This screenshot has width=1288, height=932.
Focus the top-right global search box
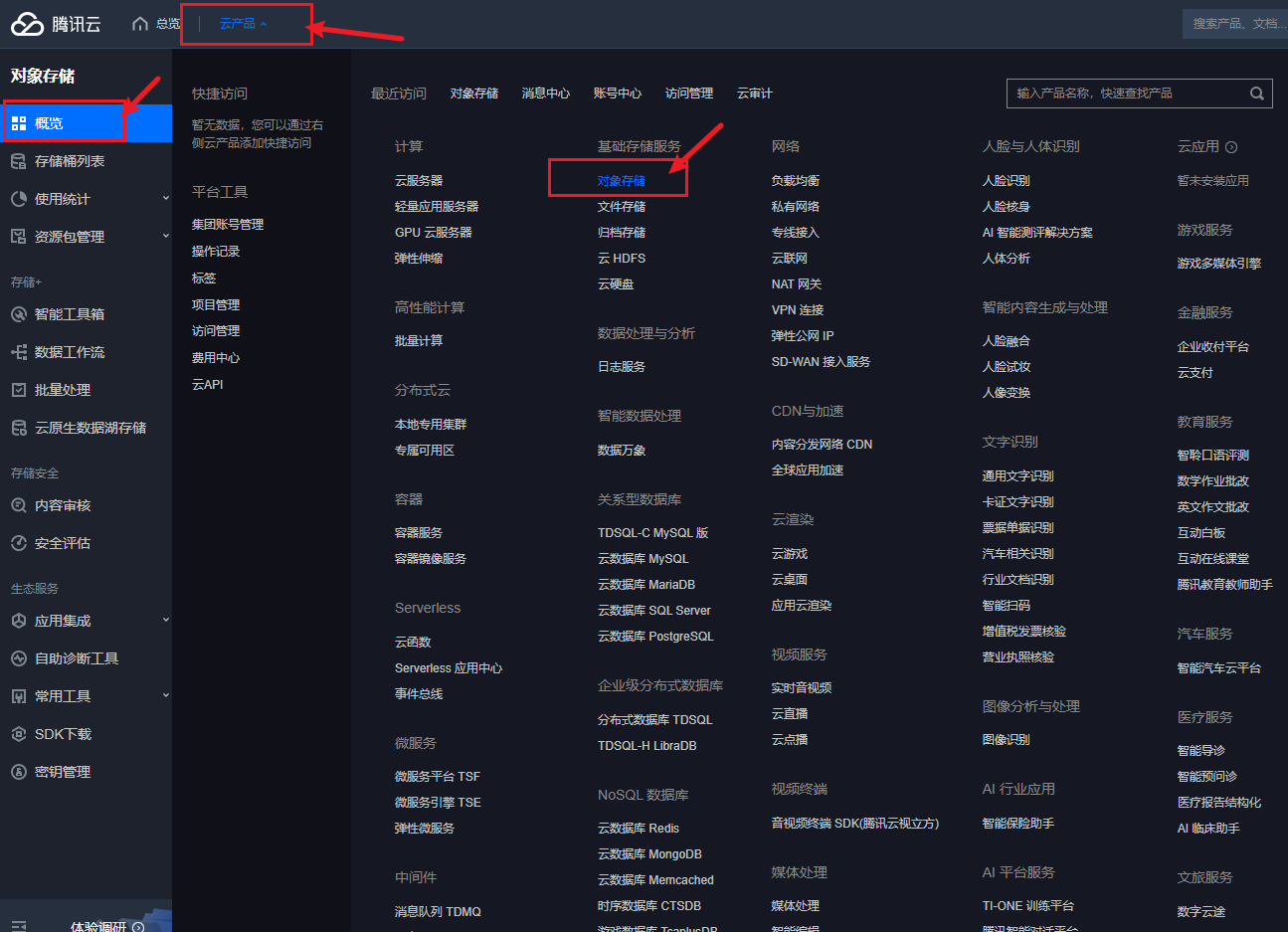click(1234, 24)
